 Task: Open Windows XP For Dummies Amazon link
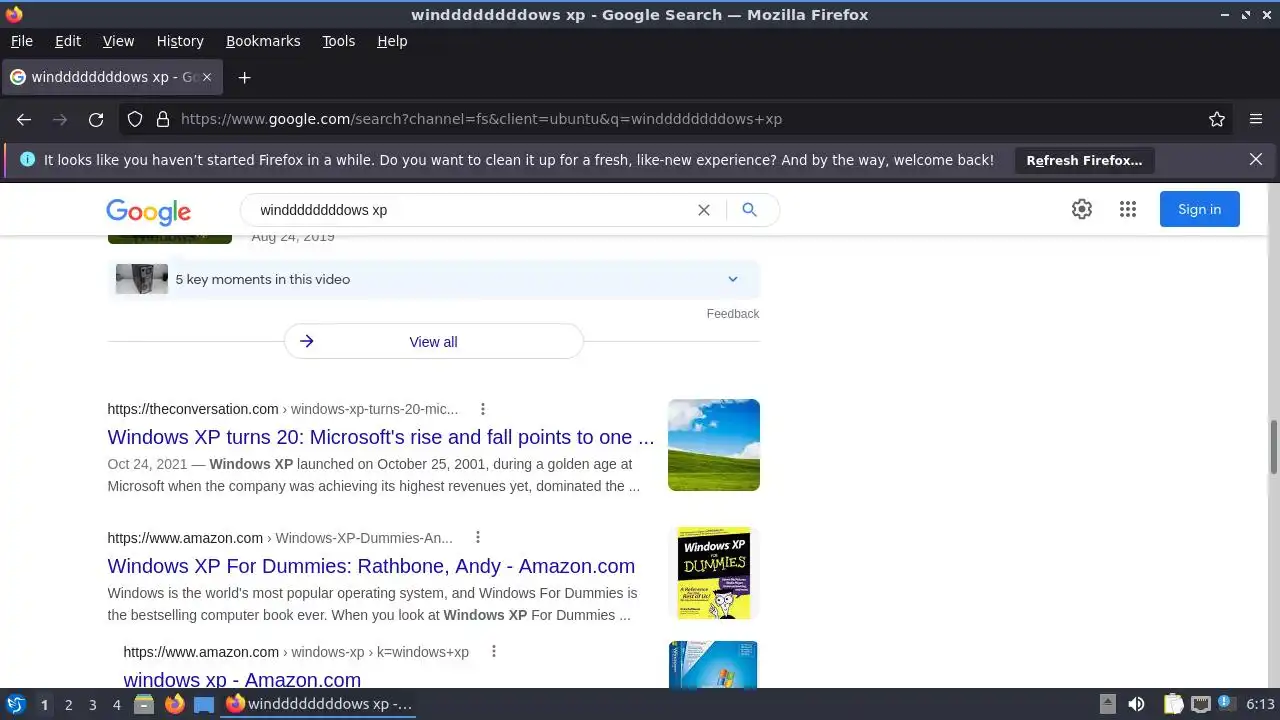pos(371,566)
